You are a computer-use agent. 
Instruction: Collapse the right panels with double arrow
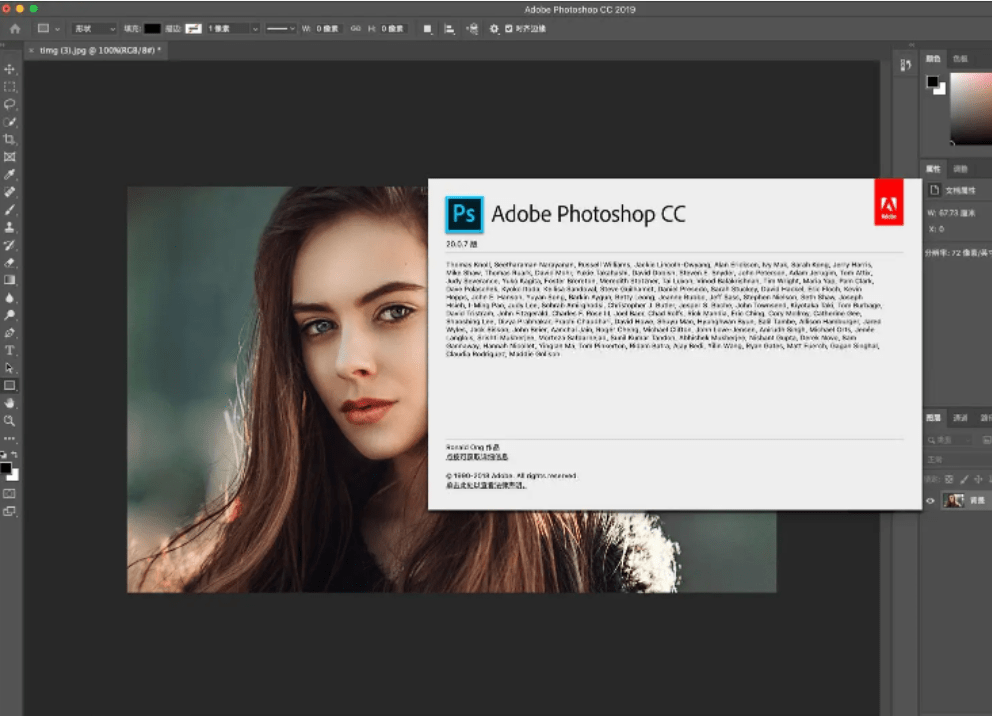coord(912,45)
